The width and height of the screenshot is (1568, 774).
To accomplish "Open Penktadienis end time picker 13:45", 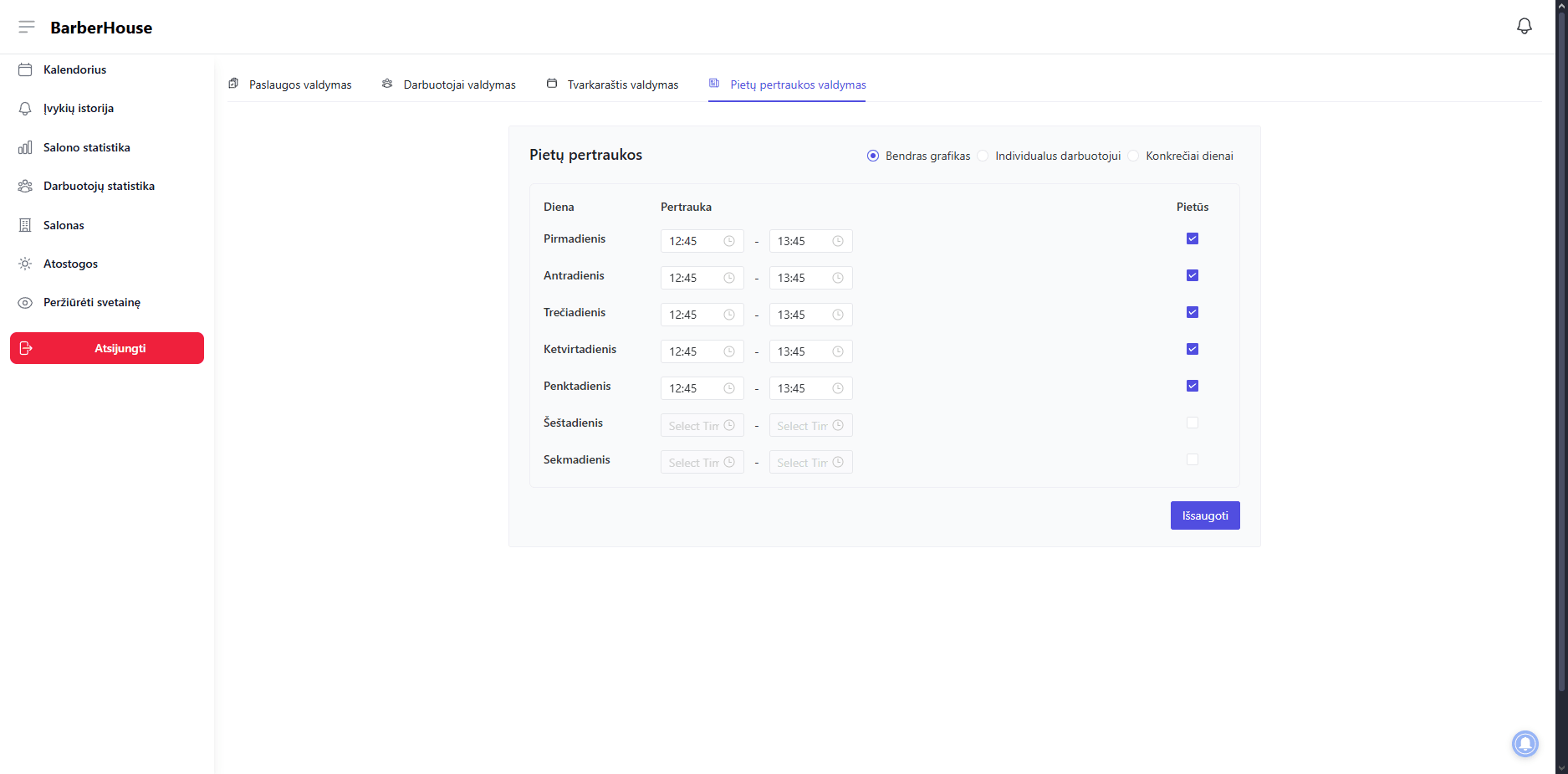I will click(810, 388).
